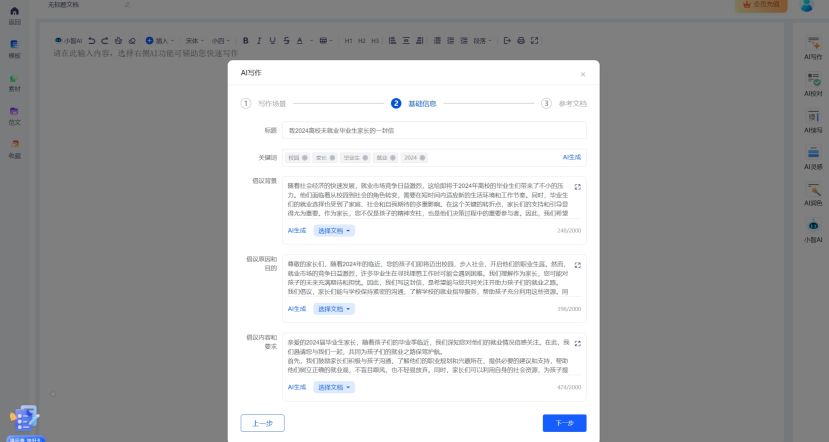Screen dimensions: 829x442
Task: Open the 收藏 section in left sidebar
Action: (x=15, y=149)
